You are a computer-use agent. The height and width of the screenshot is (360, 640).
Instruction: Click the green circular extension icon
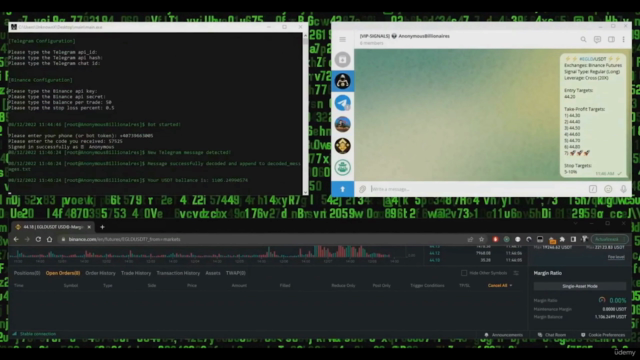tap(507, 239)
